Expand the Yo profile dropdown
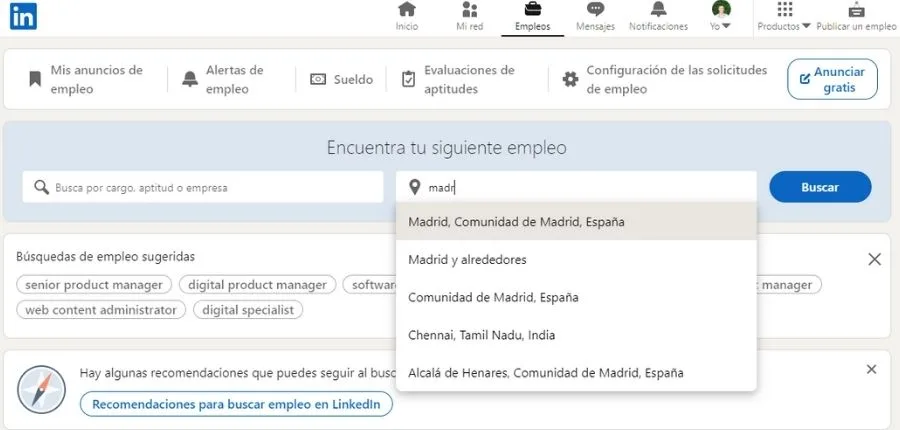Screen dimensions: 900x430 [721, 16]
